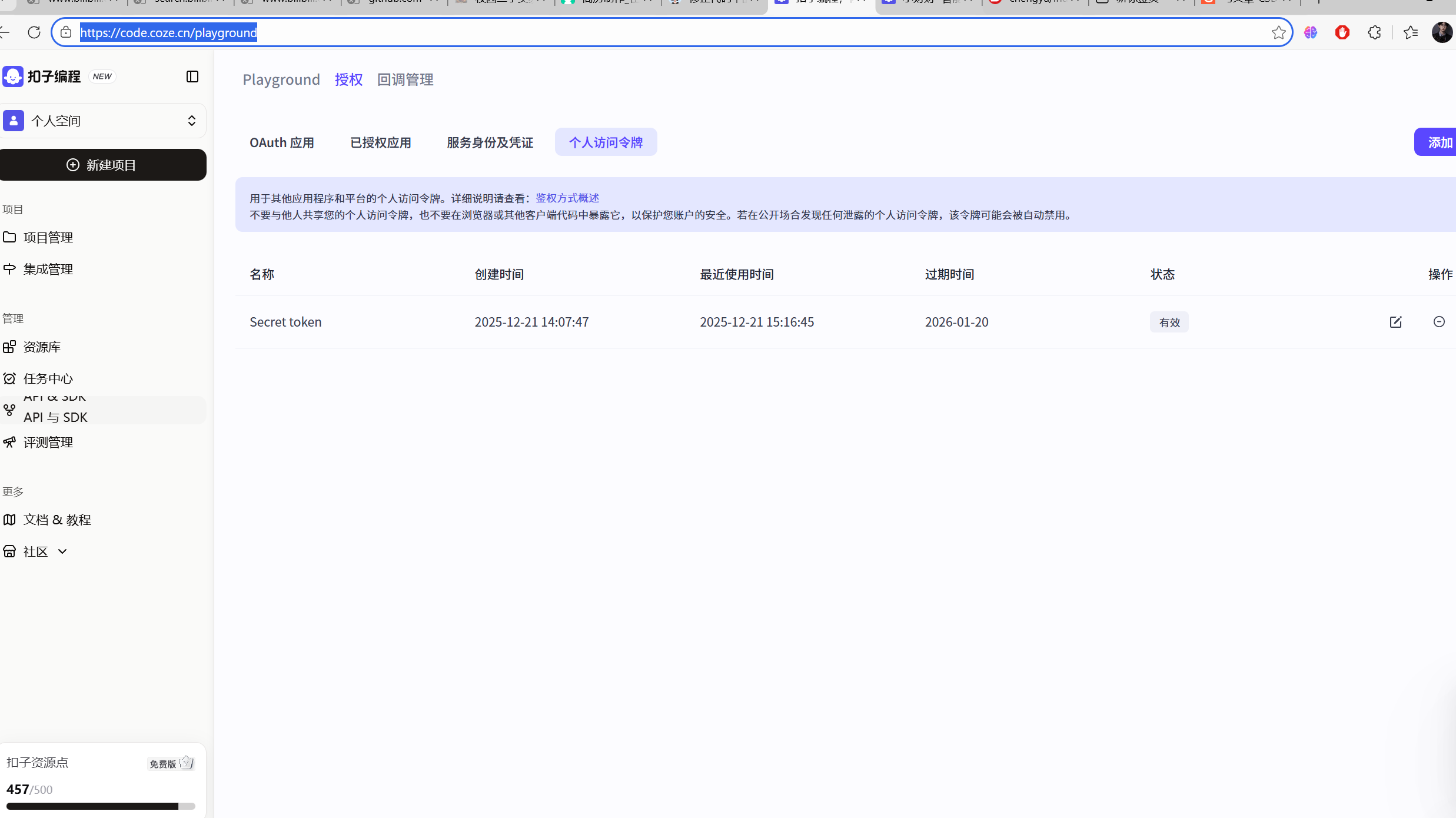Open 资源库 in sidebar
The image size is (1456, 818).
point(104,347)
